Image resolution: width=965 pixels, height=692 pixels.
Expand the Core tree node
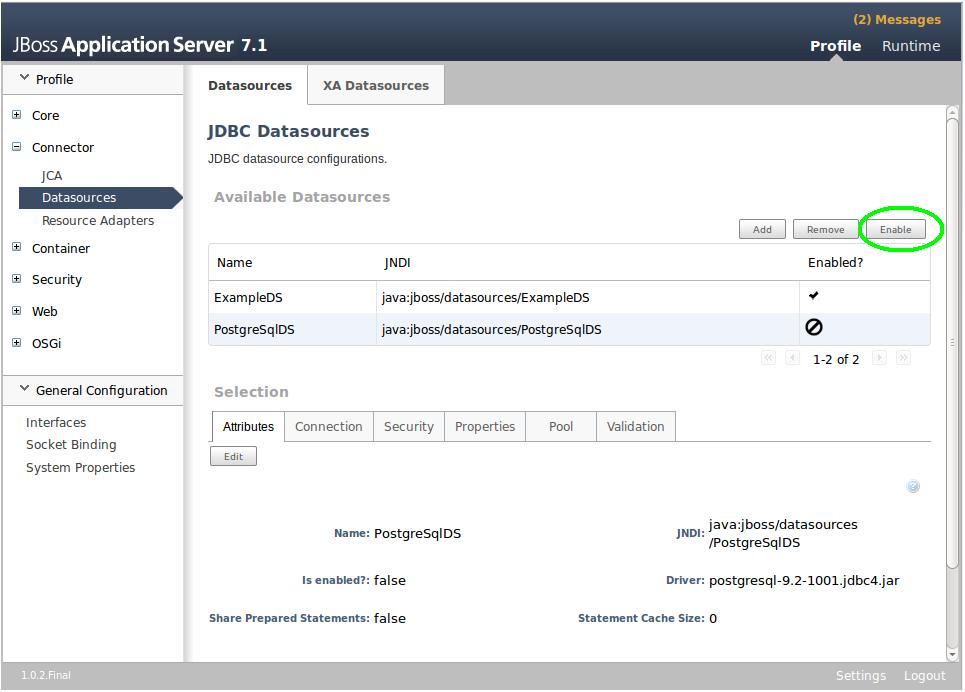(17, 115)
